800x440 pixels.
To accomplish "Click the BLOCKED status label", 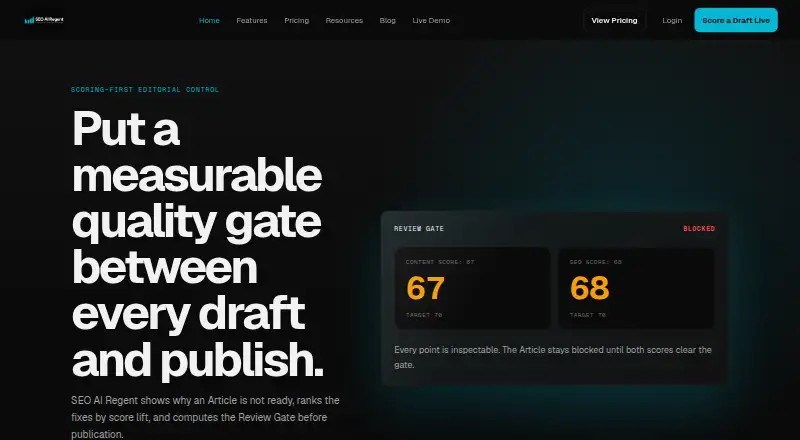I will point(699,229).
